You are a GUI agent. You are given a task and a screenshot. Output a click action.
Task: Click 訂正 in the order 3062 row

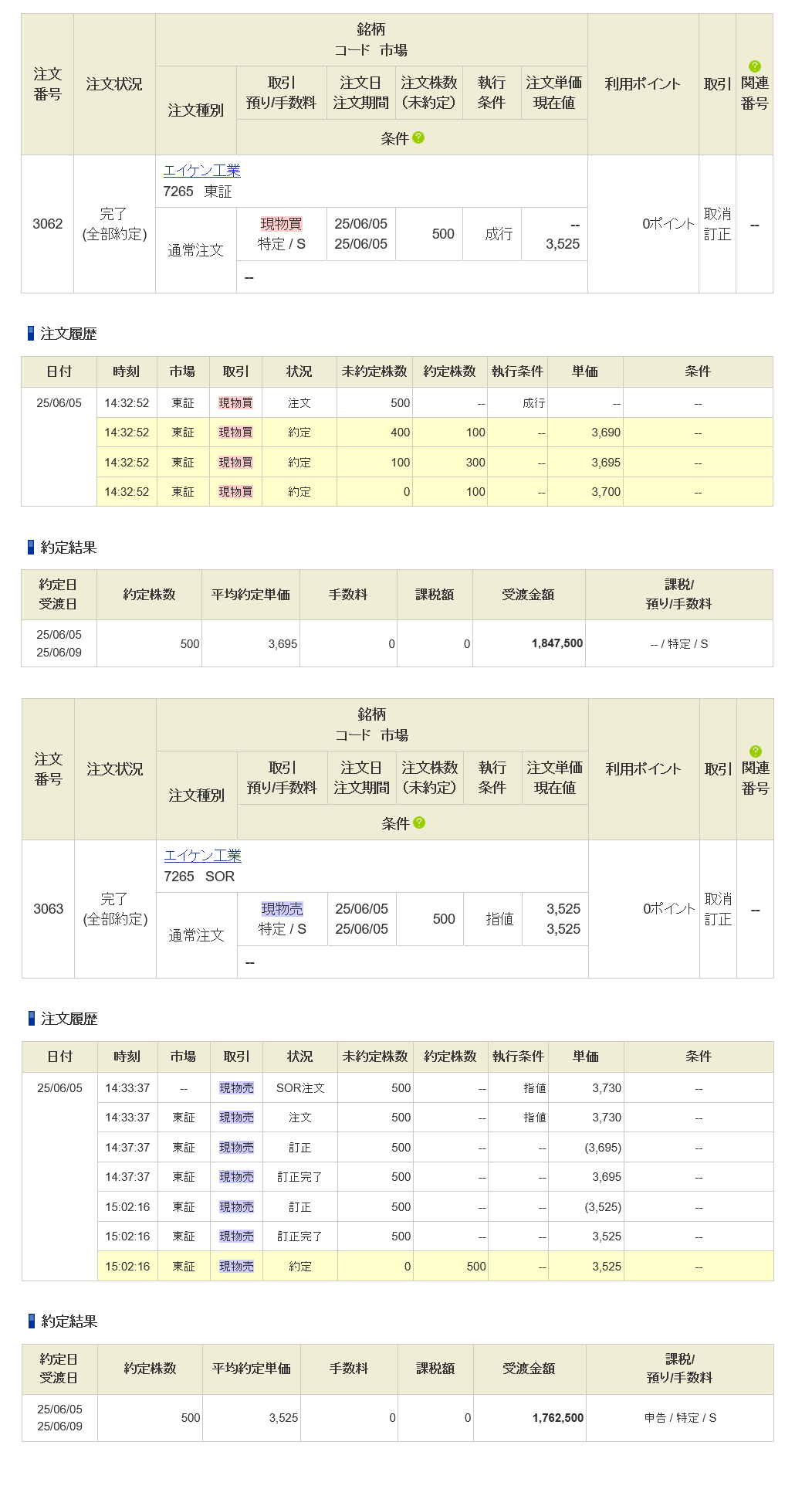[x=717, y=234]
